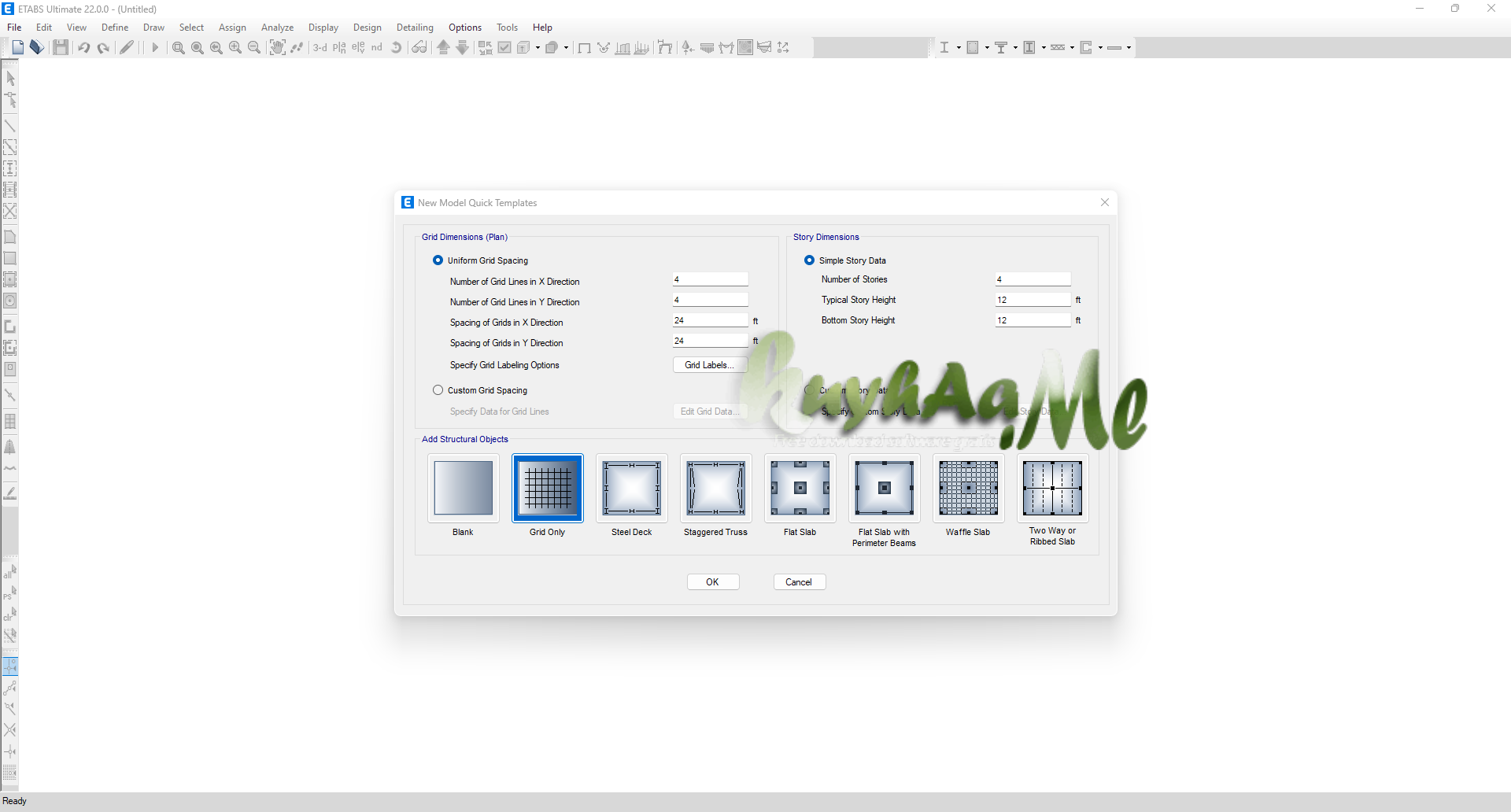
Task: Click the I-section steel frame design icon
Action: (944, 47)
